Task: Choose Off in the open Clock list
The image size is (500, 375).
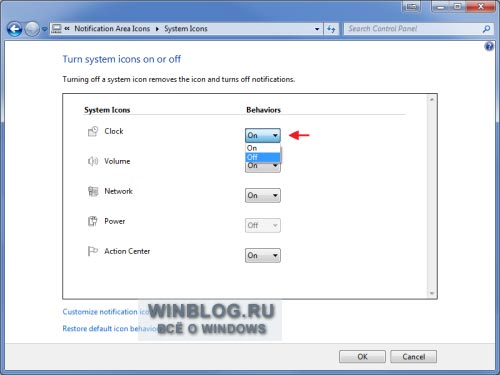Action: click(x=263, y=157)
